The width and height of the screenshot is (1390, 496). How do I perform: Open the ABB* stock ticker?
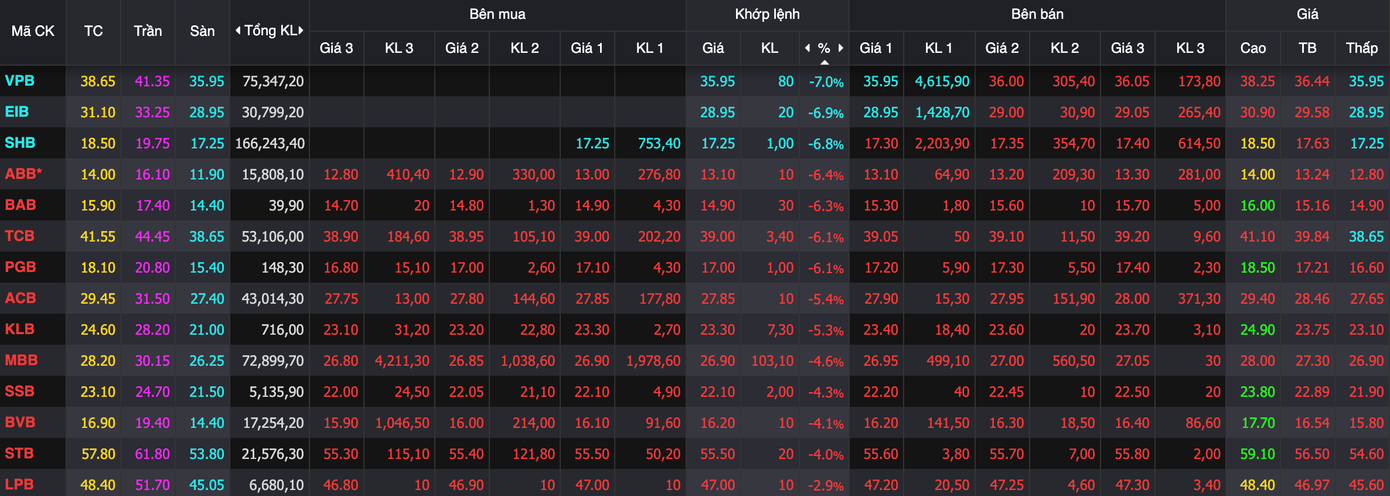pyautogui.click(x=22, y=174)
